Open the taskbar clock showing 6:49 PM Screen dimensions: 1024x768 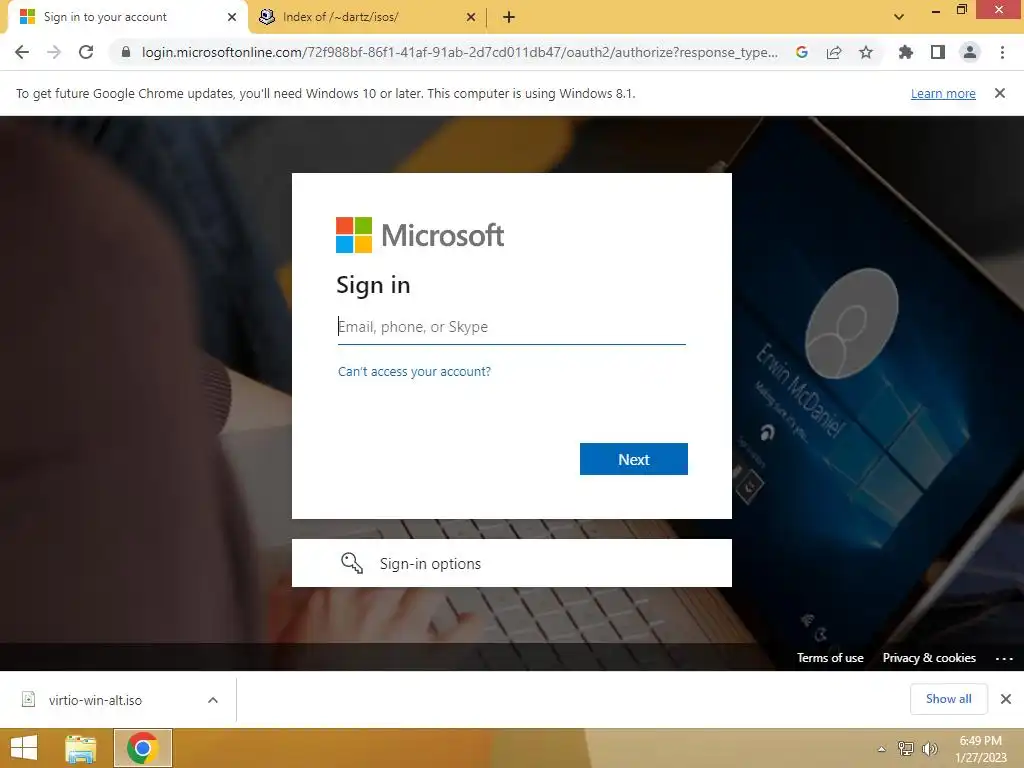coord(981,749)
